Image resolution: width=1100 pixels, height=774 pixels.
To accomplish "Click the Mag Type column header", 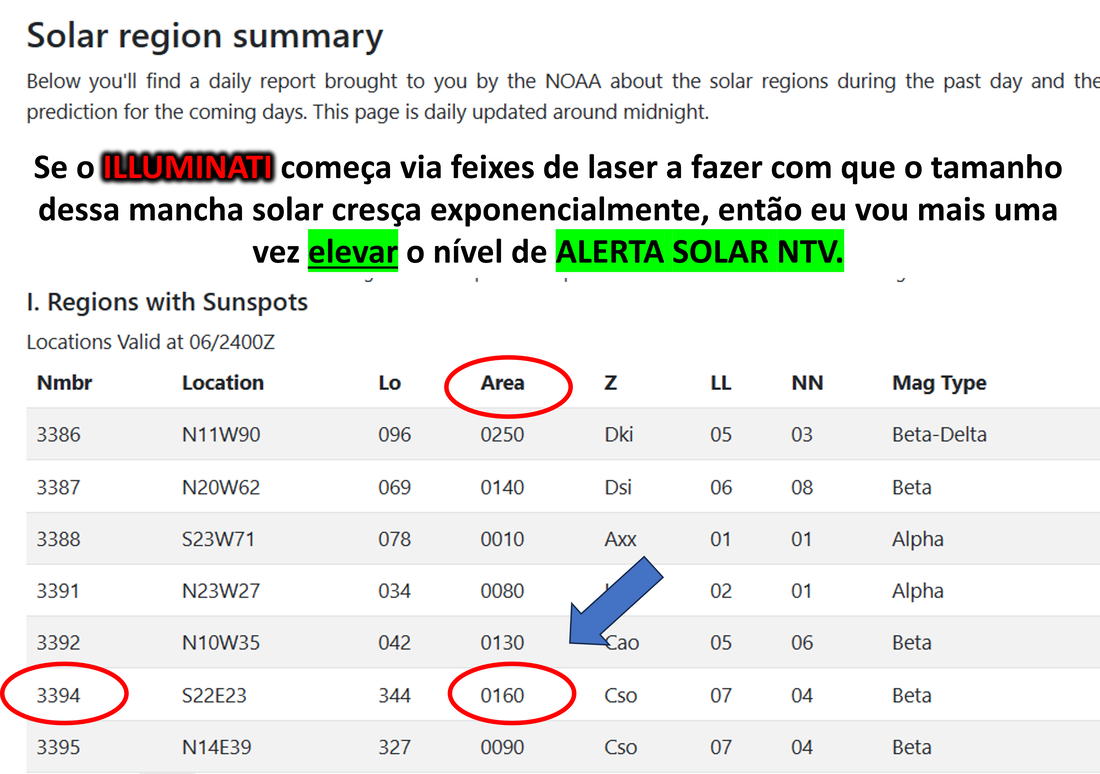I will tap(939, 383).
